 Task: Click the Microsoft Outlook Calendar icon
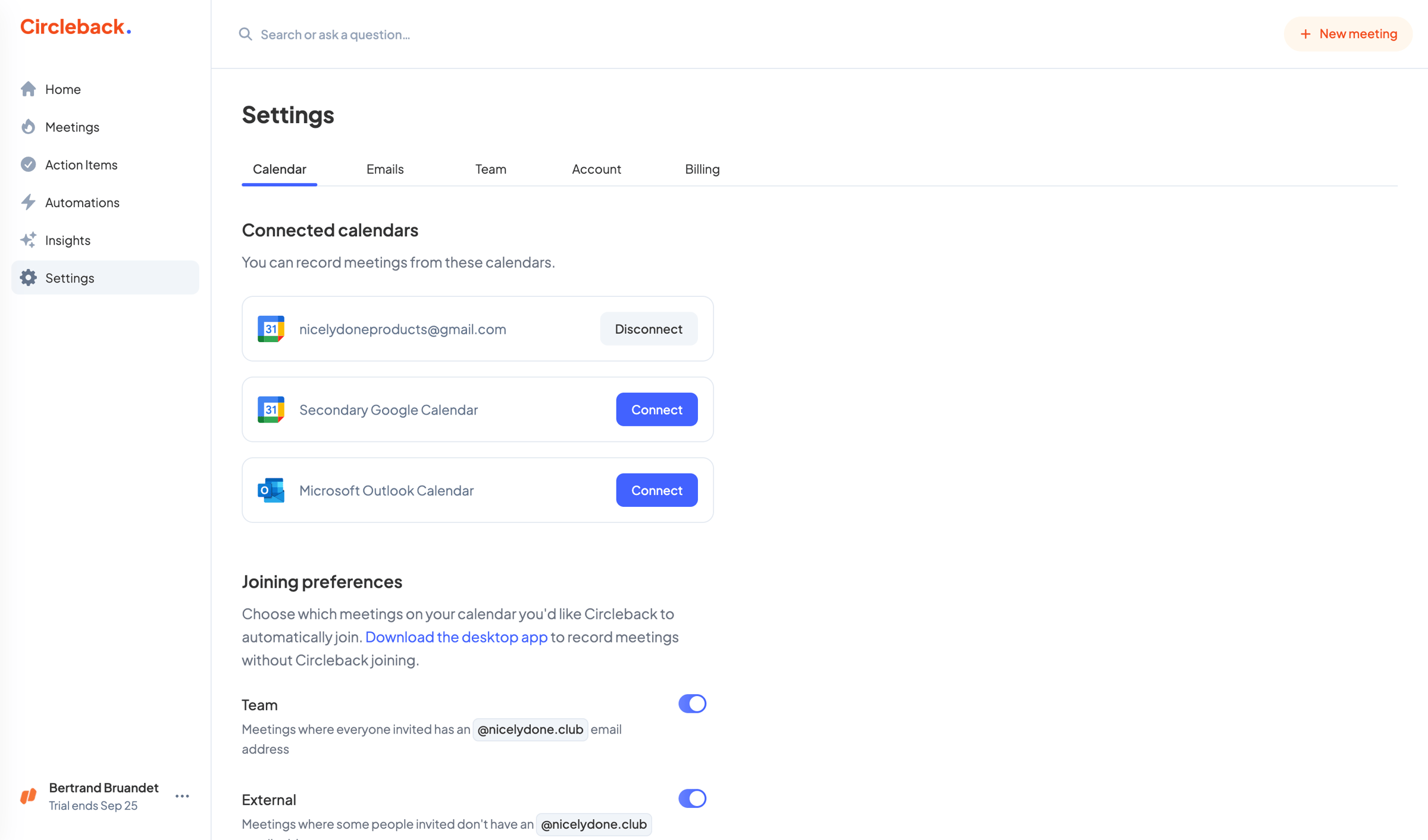271,490
